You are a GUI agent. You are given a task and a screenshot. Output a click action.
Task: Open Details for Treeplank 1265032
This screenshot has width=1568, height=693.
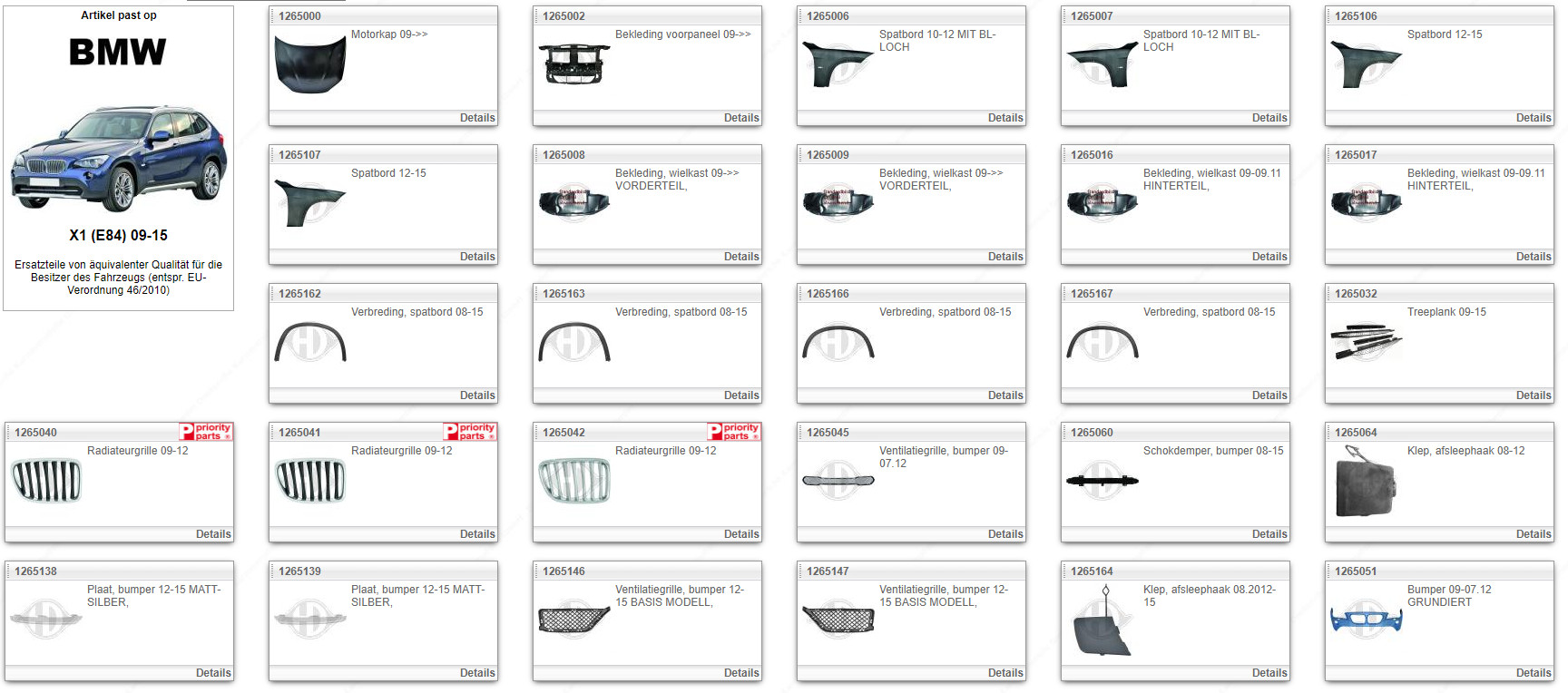[1534, 395]
